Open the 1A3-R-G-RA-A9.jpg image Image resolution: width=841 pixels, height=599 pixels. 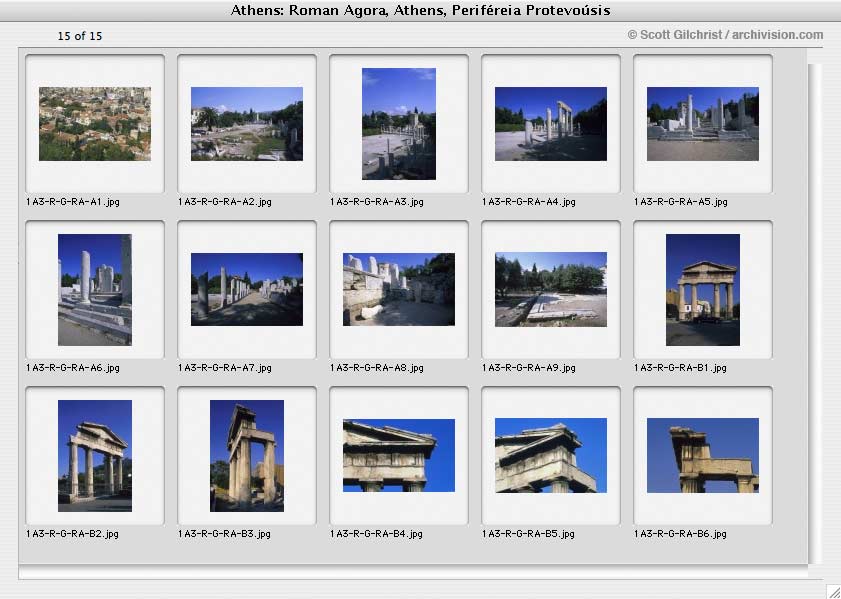pos(551,290)
